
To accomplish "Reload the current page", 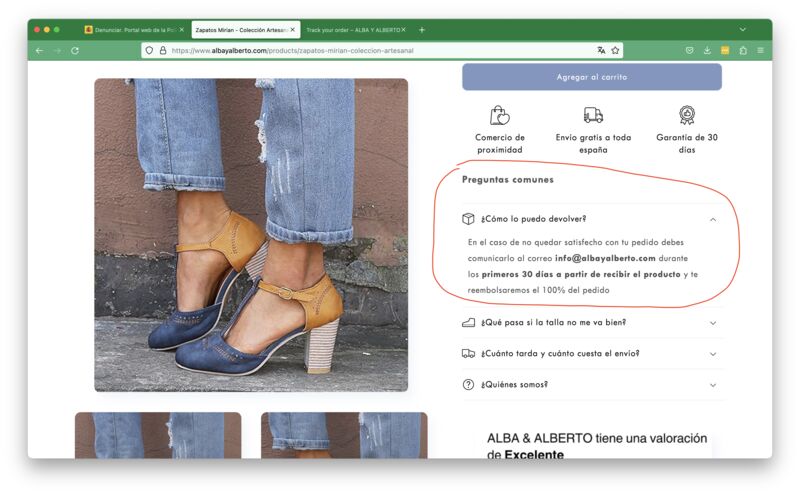I will [x=75, y=51].
